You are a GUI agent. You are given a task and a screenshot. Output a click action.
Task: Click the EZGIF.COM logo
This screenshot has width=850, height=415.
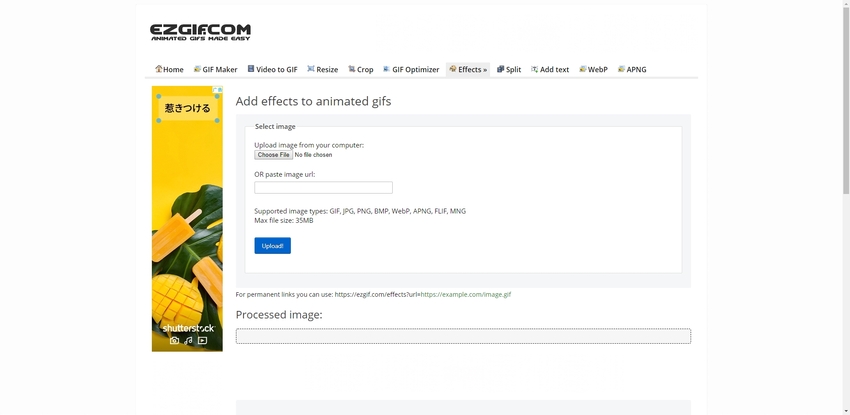point(200,32)
